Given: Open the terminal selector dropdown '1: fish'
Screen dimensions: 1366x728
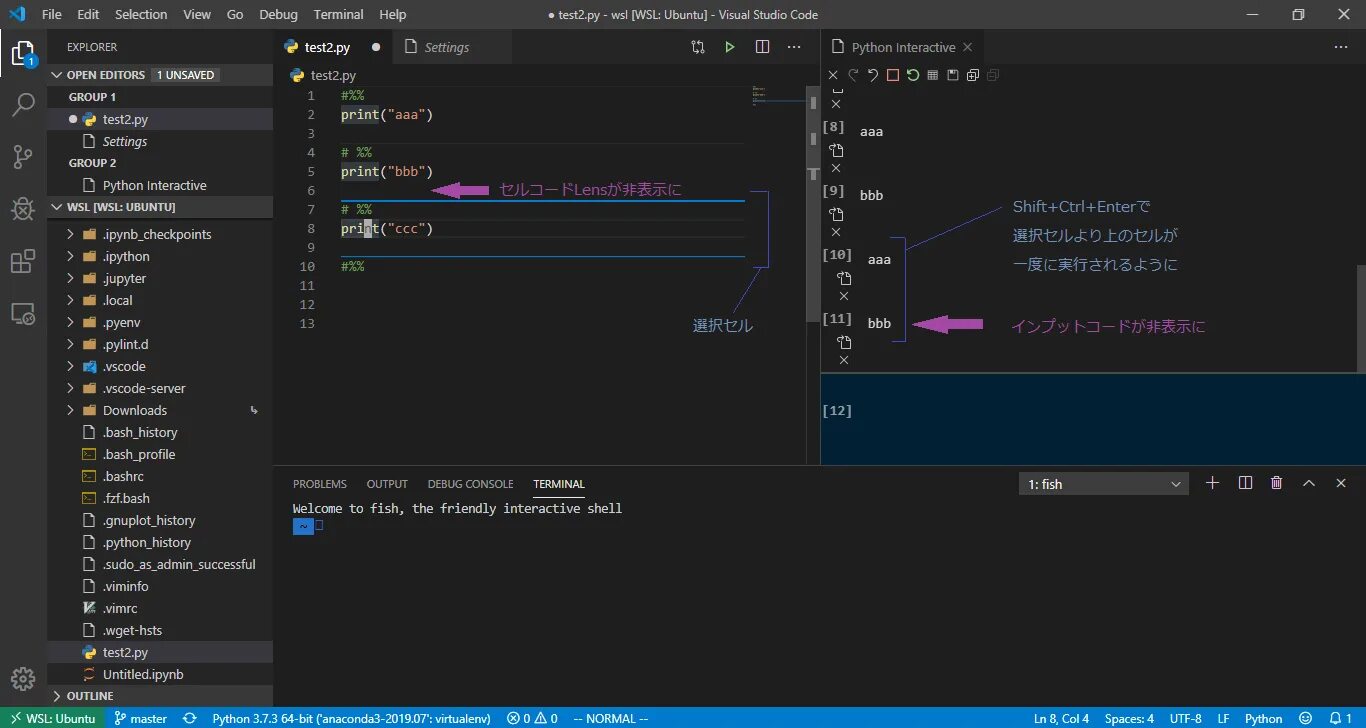Looking at the screenshot, I should [1104, 484].
